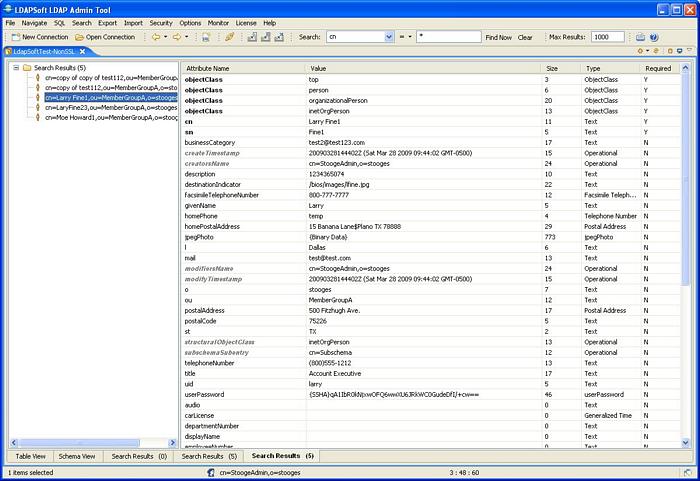
Task: Click the forward navigation arrow icon
Action: coord(176,37)
